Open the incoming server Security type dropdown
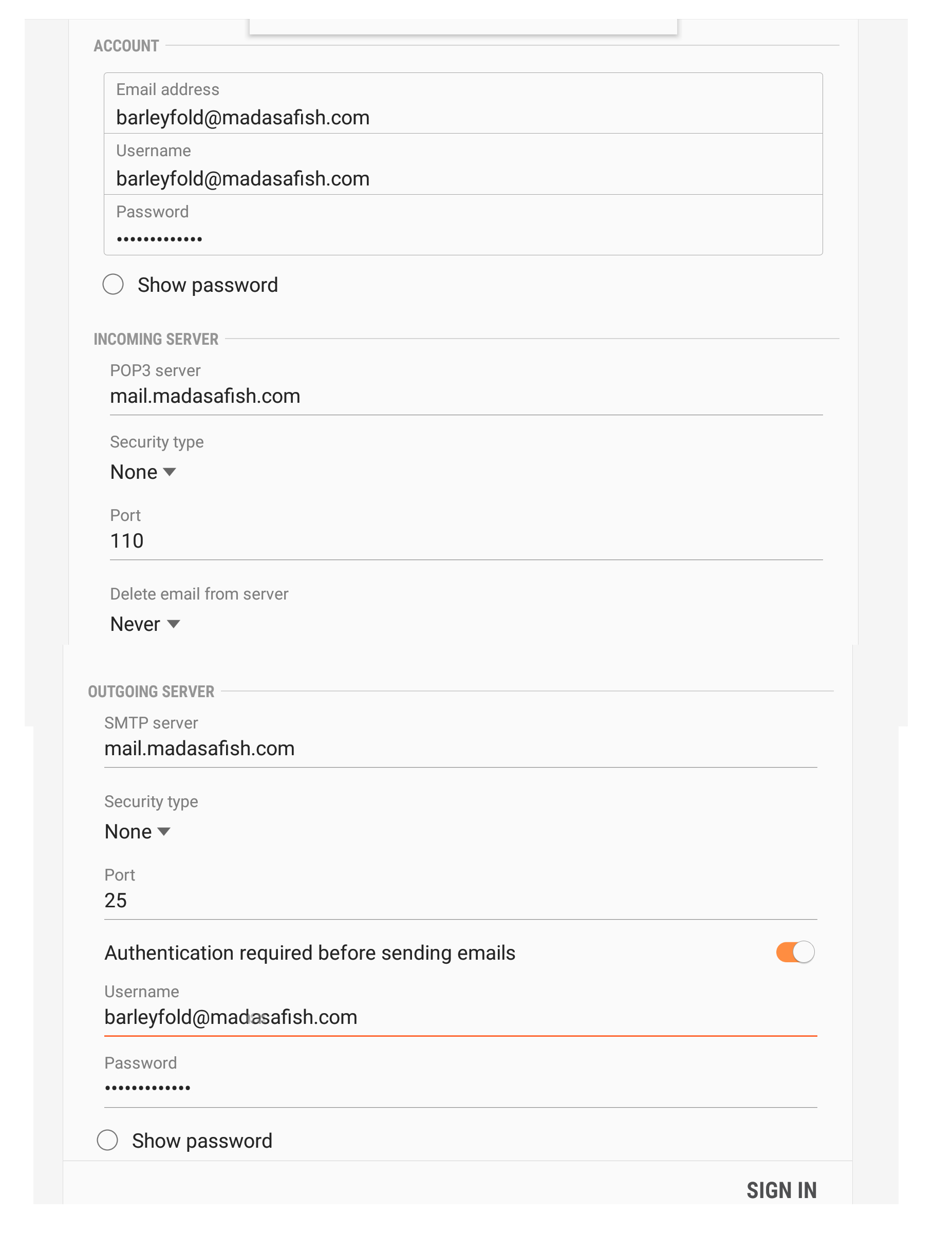This screenshot has height=1233, width=952. coord(141,472)
